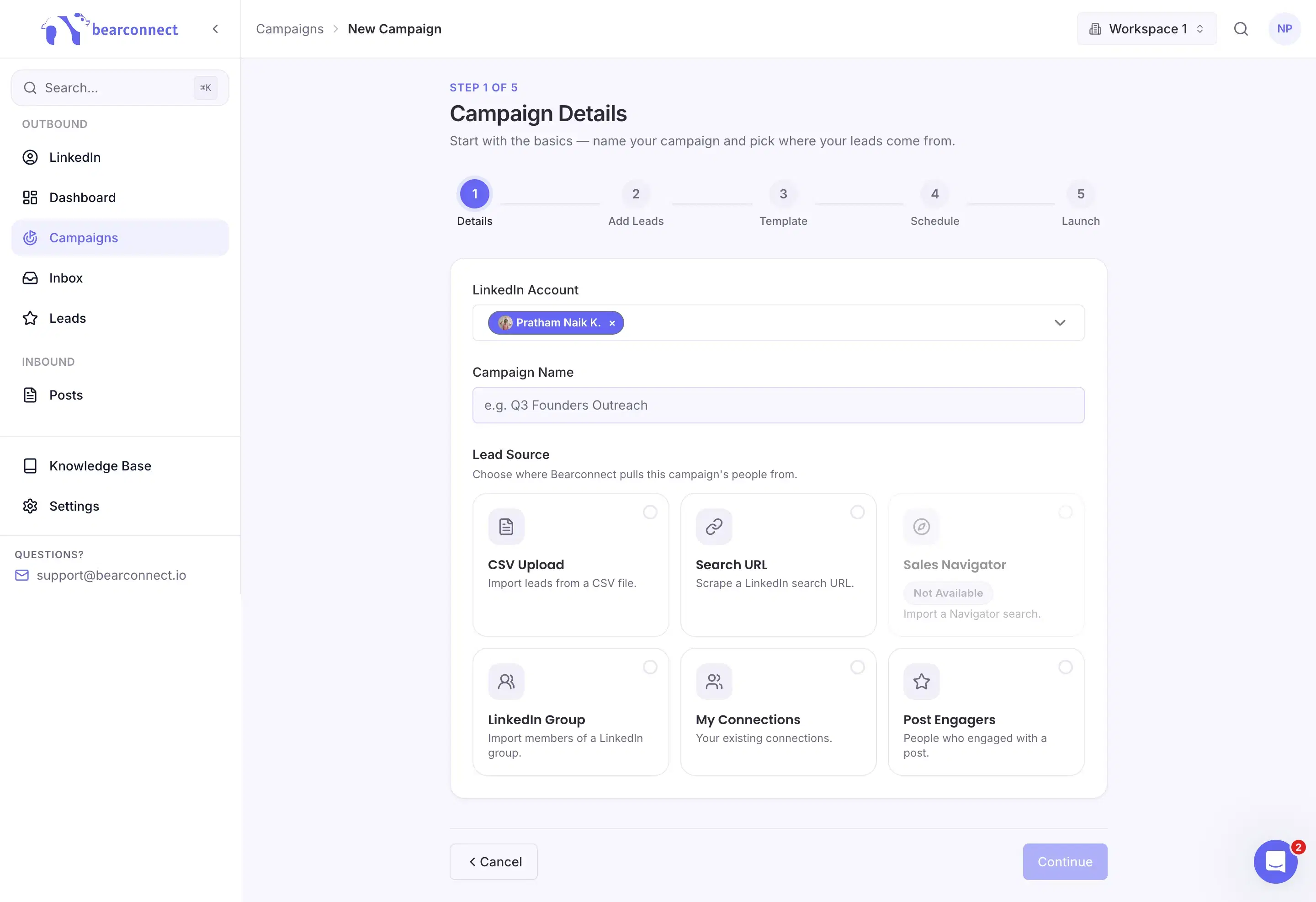Jump to step 2 Add Leads
The width and height of the screenshot is (1316, 902).
point(635,203)
